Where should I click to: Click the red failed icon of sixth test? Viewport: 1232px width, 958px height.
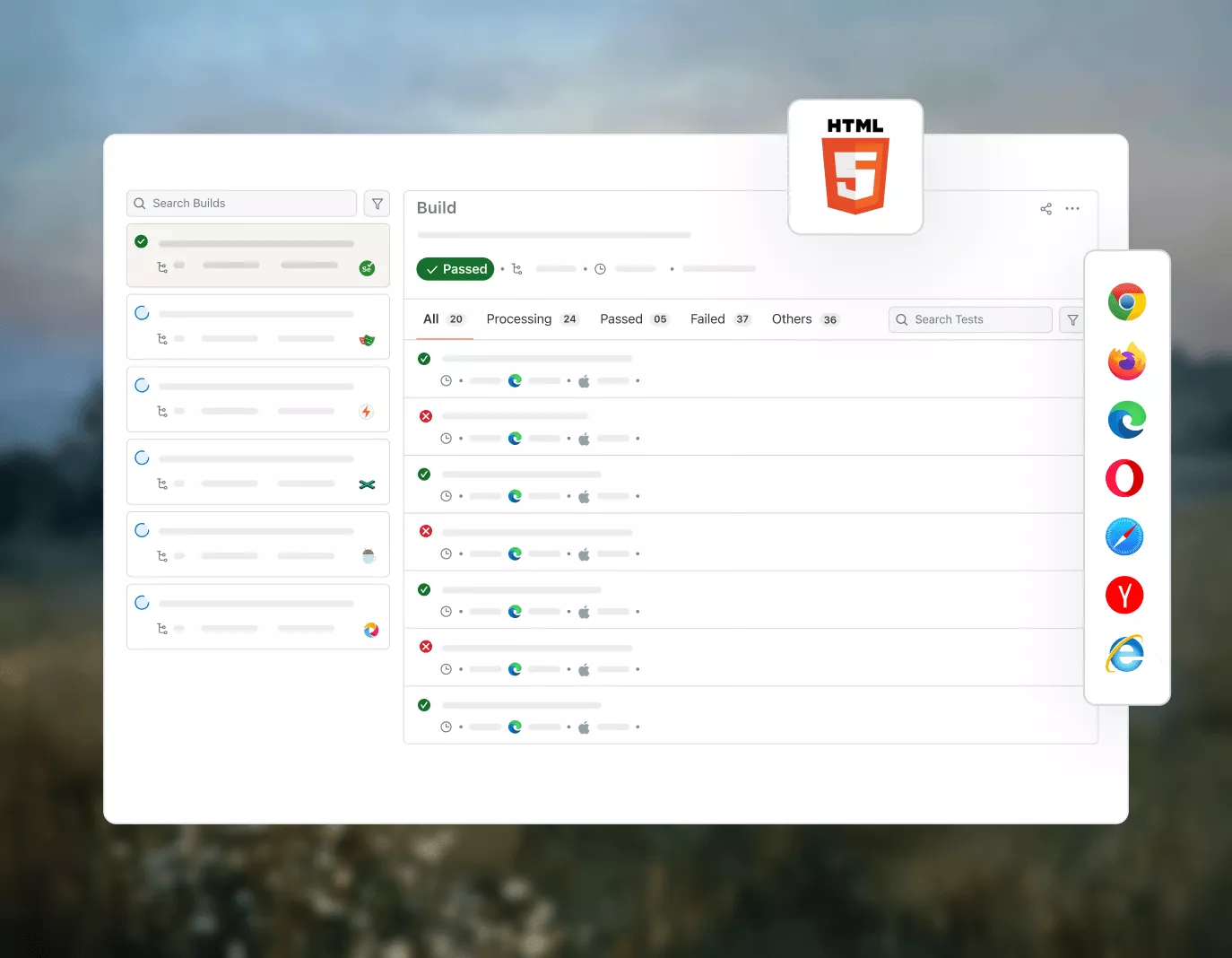[x=426, y=647]
